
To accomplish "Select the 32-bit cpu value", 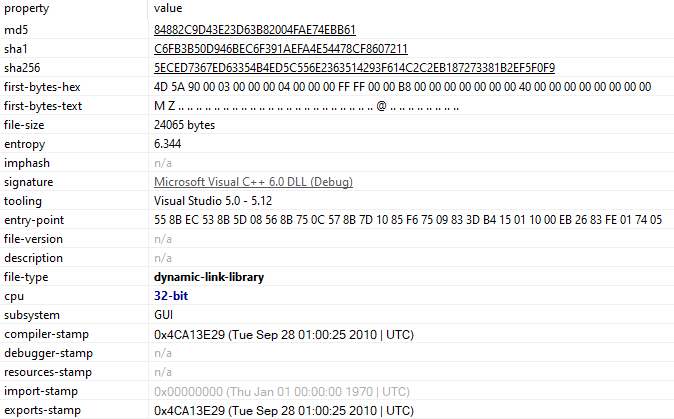I will tap(171, 296).
